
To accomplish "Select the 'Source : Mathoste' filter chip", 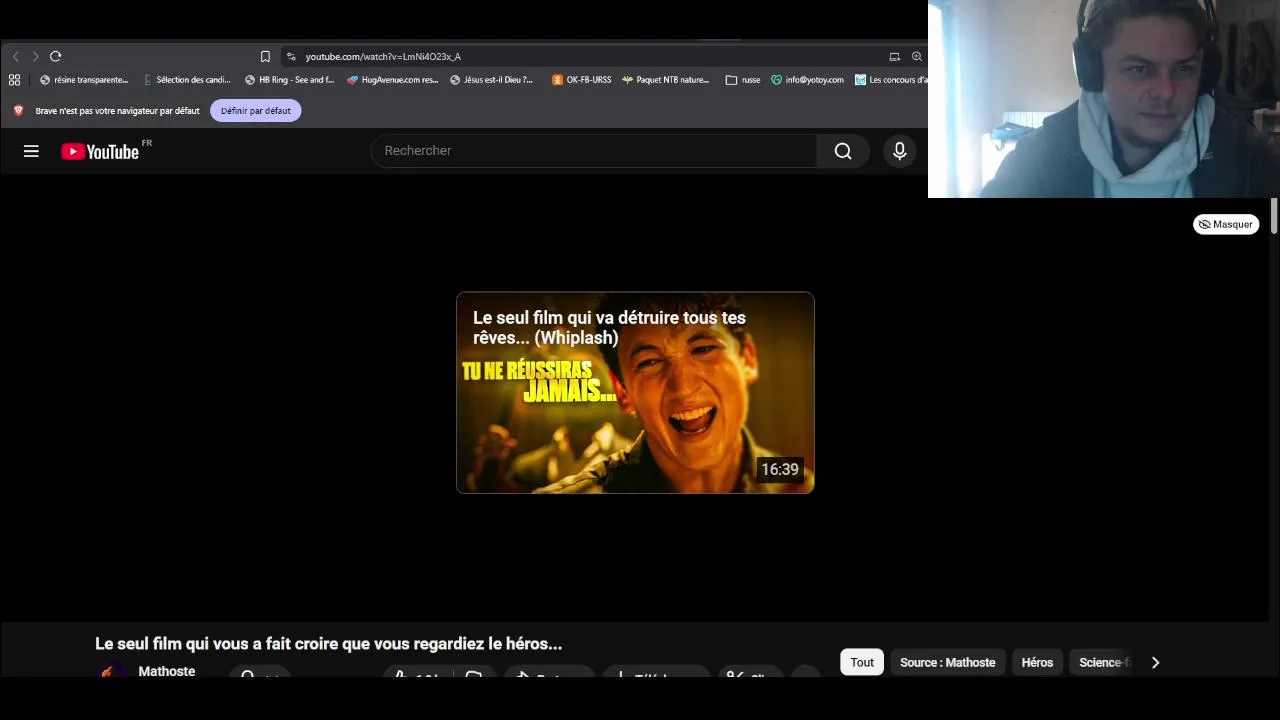I will pos(947,662).
